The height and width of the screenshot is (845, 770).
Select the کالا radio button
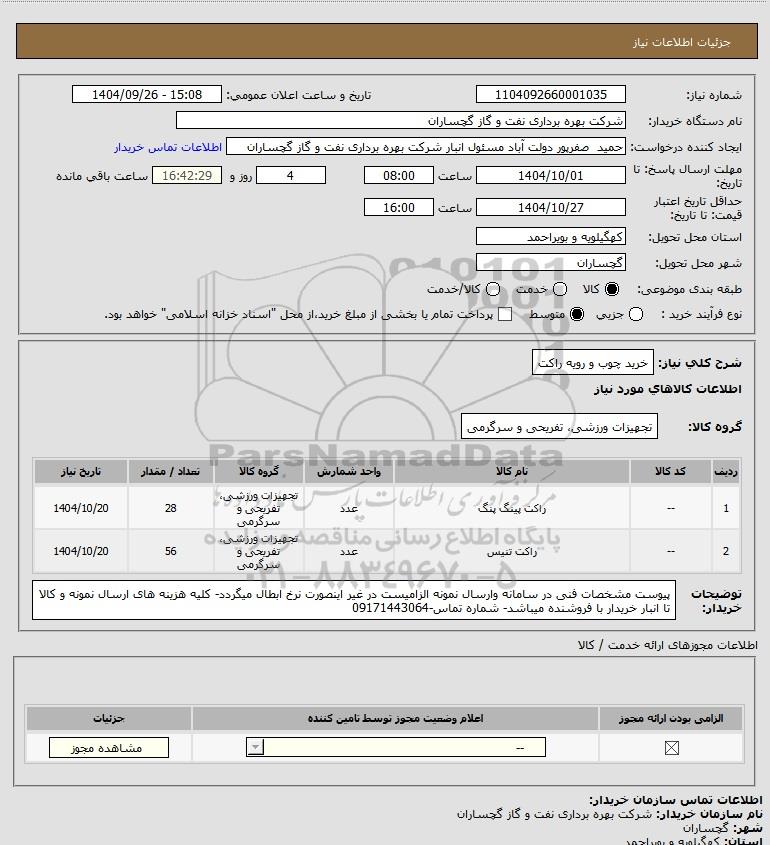coord(612,289)
